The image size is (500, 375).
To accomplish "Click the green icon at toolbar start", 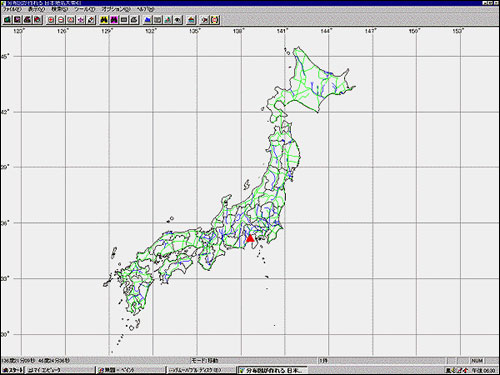I will tap(7, 20).
